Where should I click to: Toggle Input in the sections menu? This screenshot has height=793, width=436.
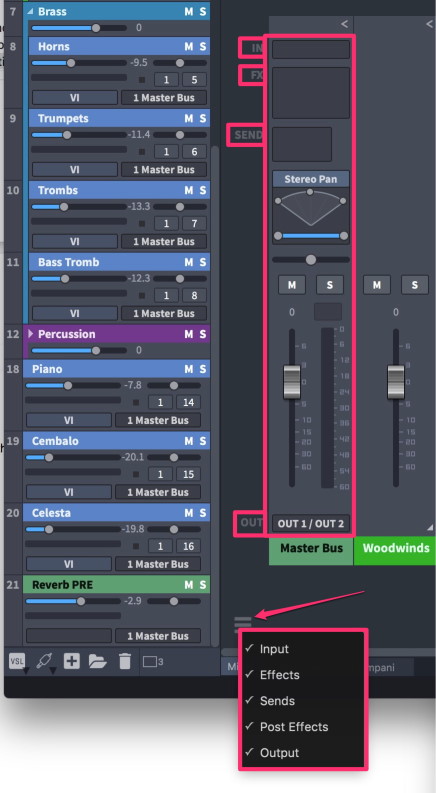(274, 649)
